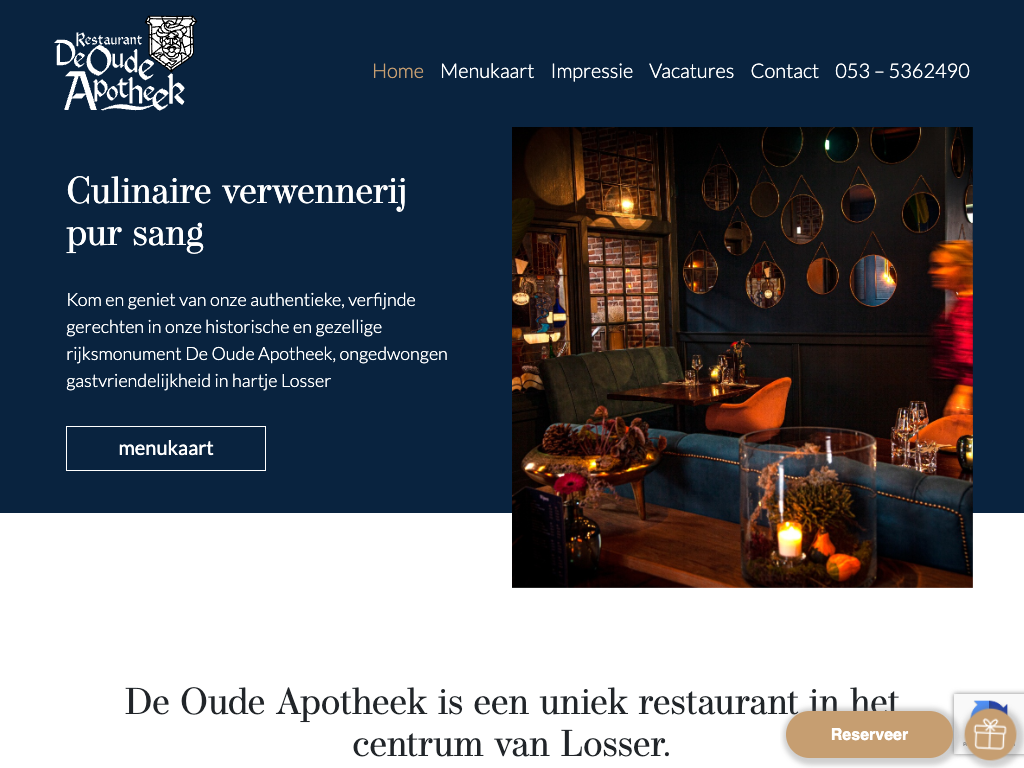Open the Contact page

784,71
